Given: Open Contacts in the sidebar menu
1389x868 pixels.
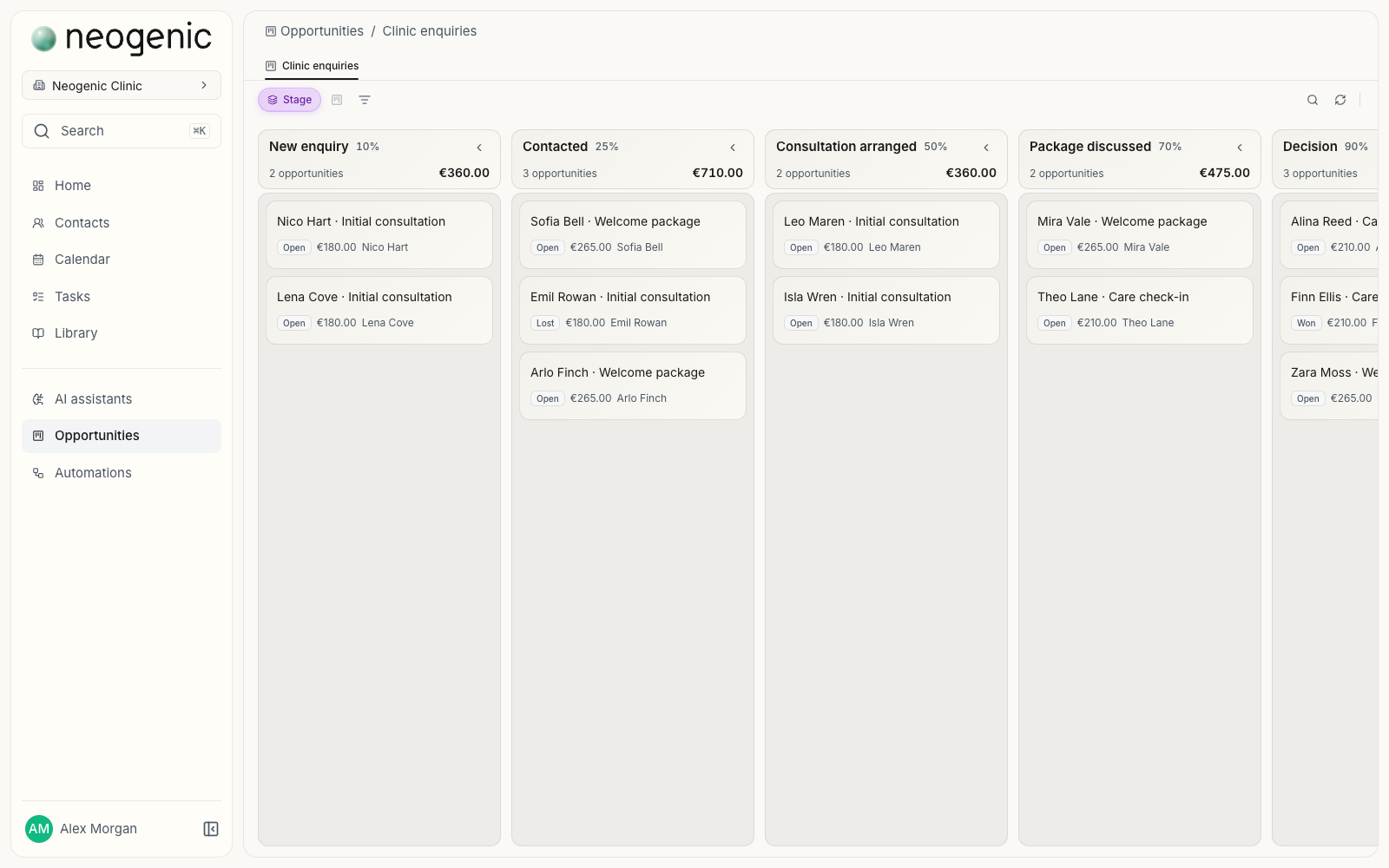Looking at the screenshot, I should pos(122,223).
